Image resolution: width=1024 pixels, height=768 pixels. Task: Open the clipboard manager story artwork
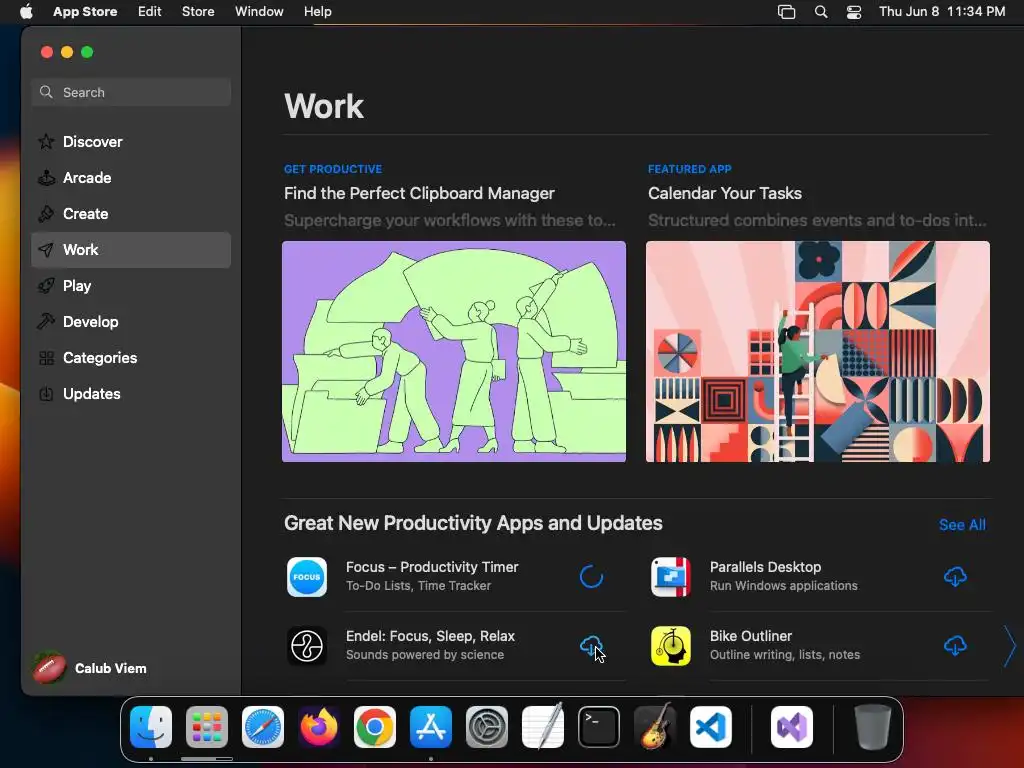454,351
